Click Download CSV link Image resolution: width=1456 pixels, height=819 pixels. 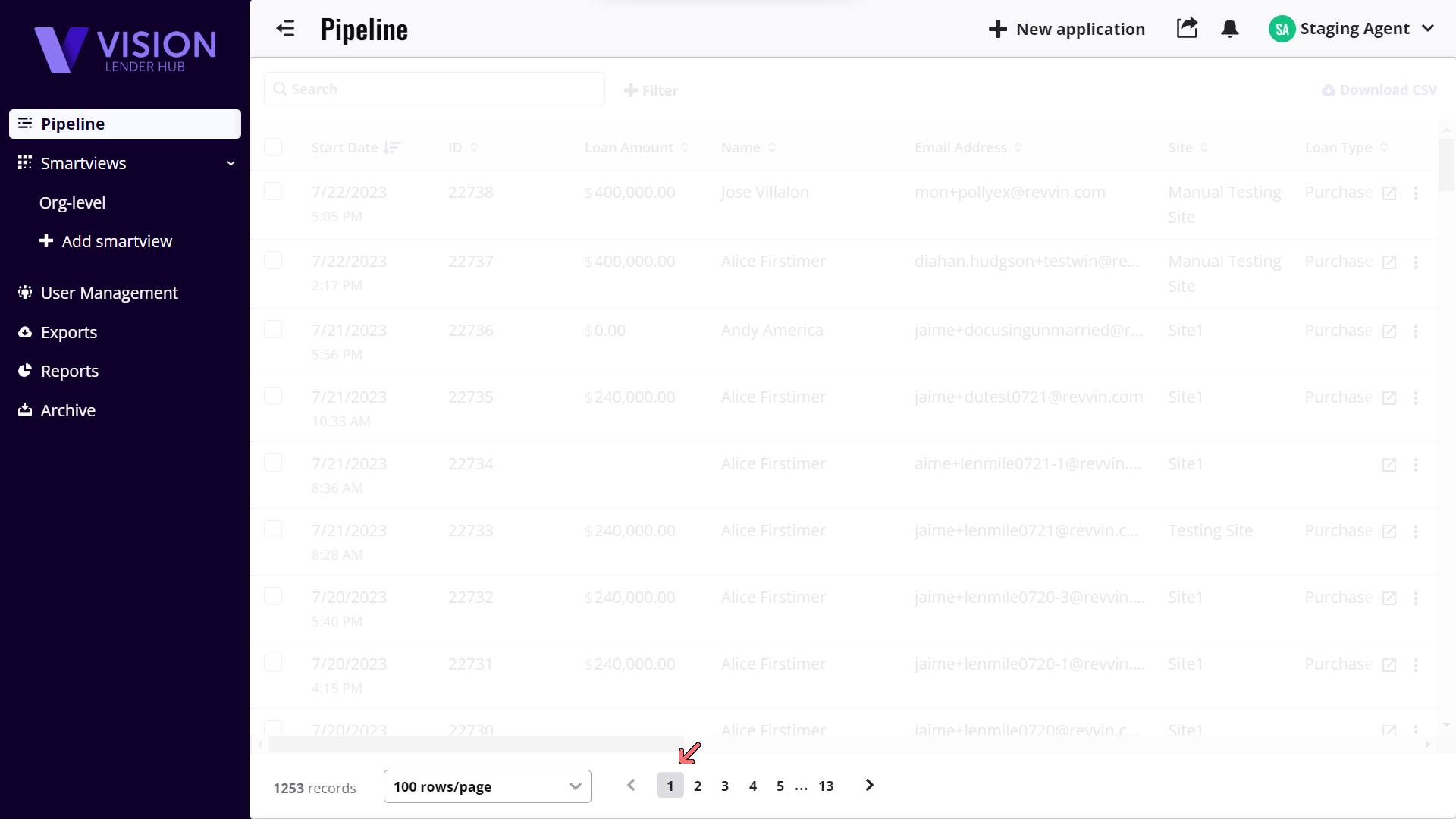coord(1379,89)
